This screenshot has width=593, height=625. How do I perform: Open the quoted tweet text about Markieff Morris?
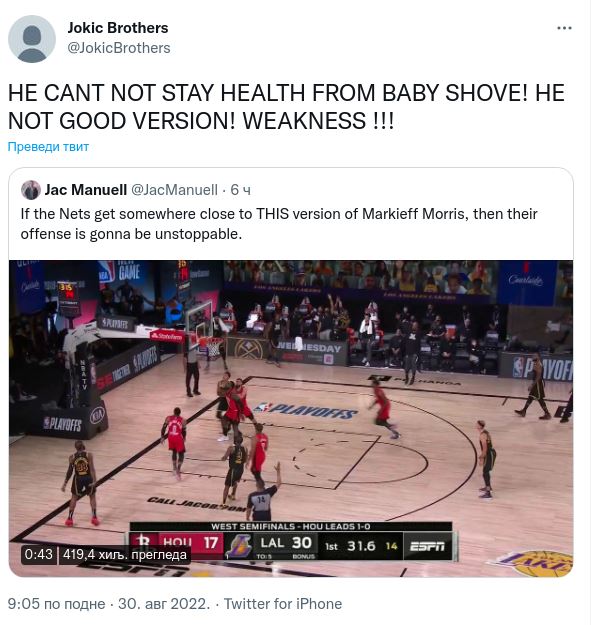(279, 224)
